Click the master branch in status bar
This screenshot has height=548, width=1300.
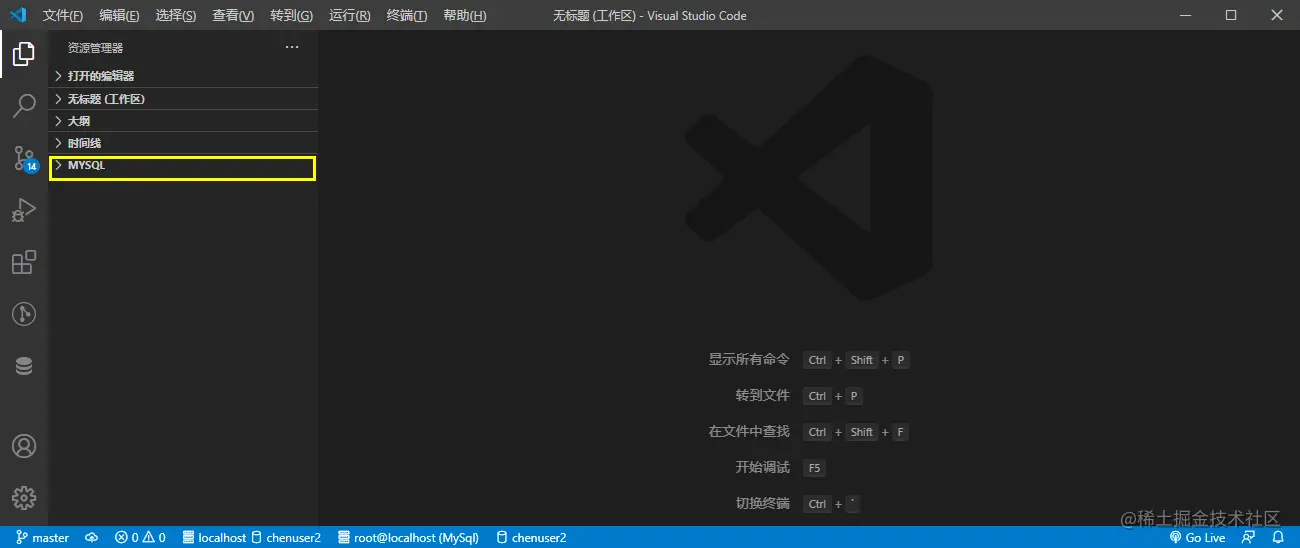click(x=43, y=537)
